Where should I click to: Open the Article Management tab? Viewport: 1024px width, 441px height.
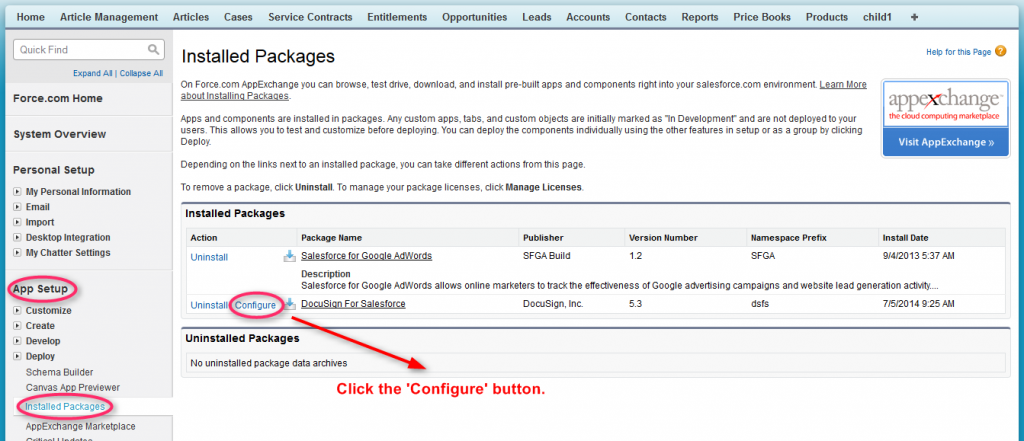[x=109, y=18]
